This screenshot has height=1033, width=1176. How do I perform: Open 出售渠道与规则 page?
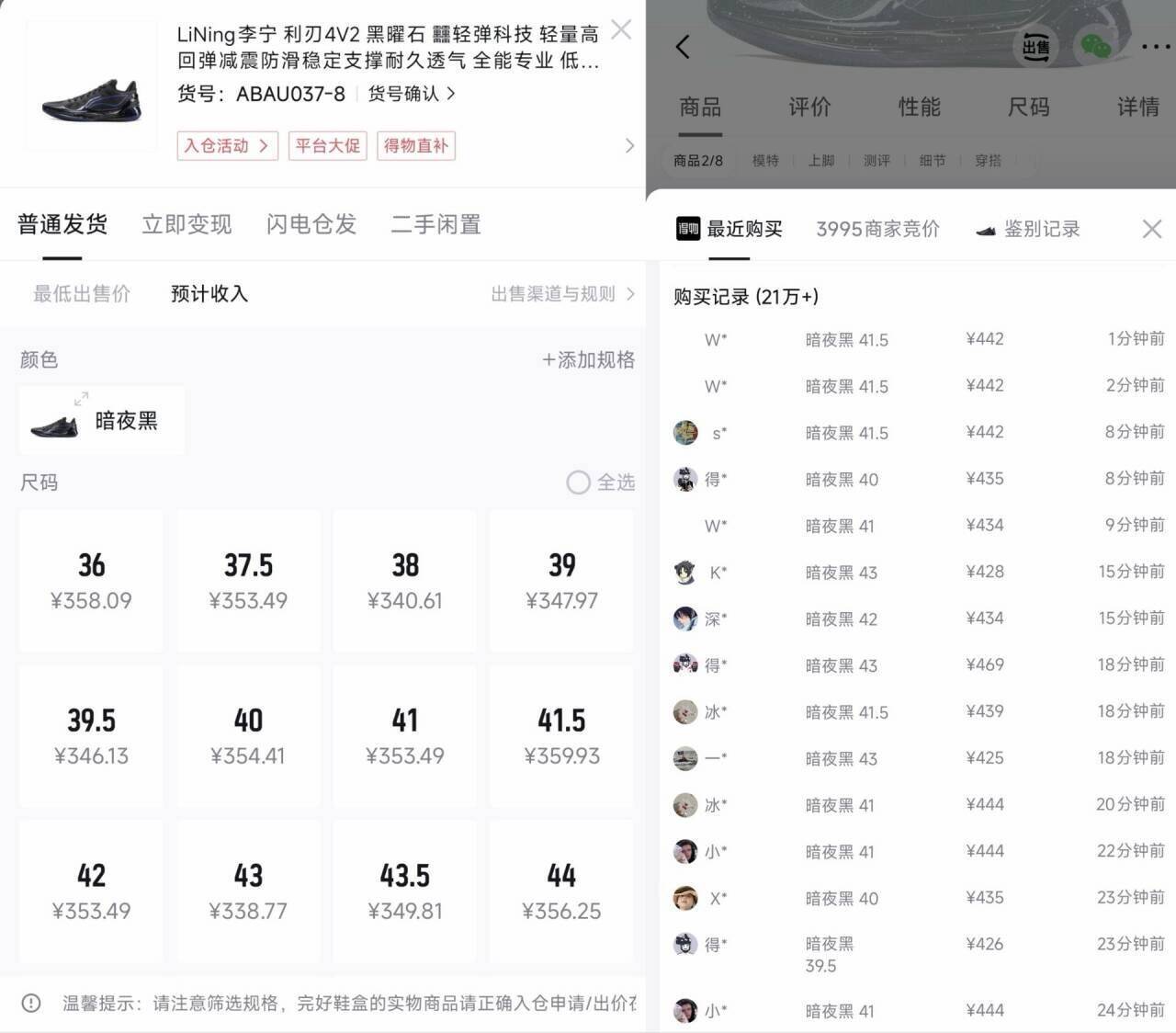(x=563, y=294)
